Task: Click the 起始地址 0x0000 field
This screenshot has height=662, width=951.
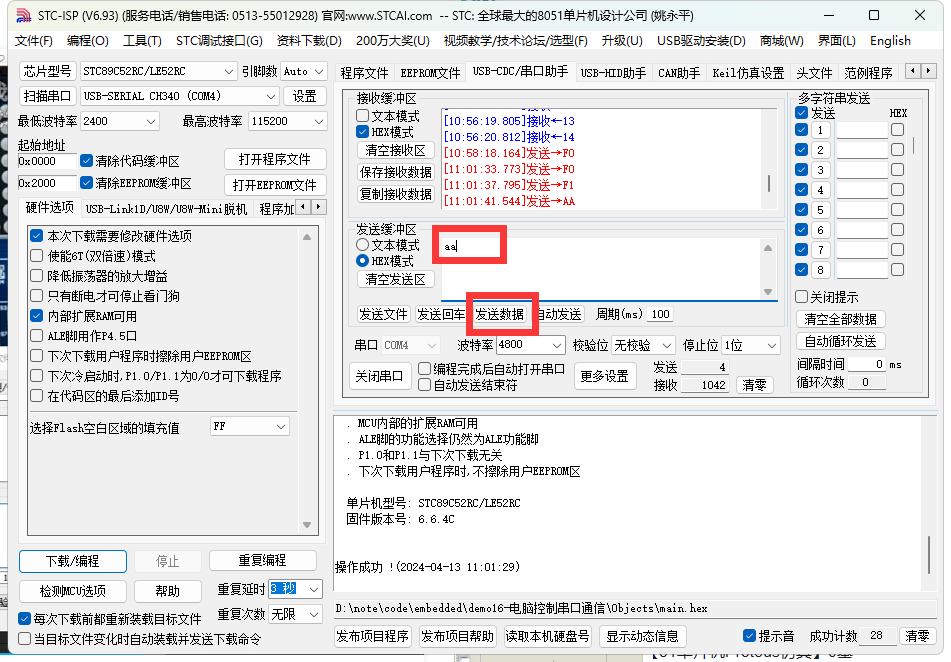Action: (47, 161)
